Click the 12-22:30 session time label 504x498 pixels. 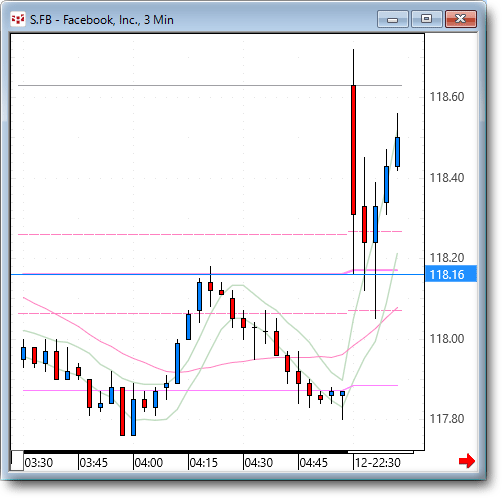[x=378, y=463]
